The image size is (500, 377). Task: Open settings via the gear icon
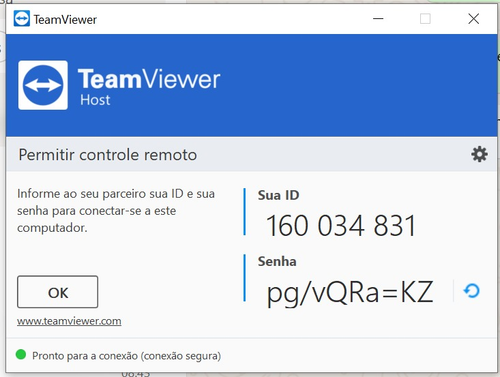(x=479, y=154)
